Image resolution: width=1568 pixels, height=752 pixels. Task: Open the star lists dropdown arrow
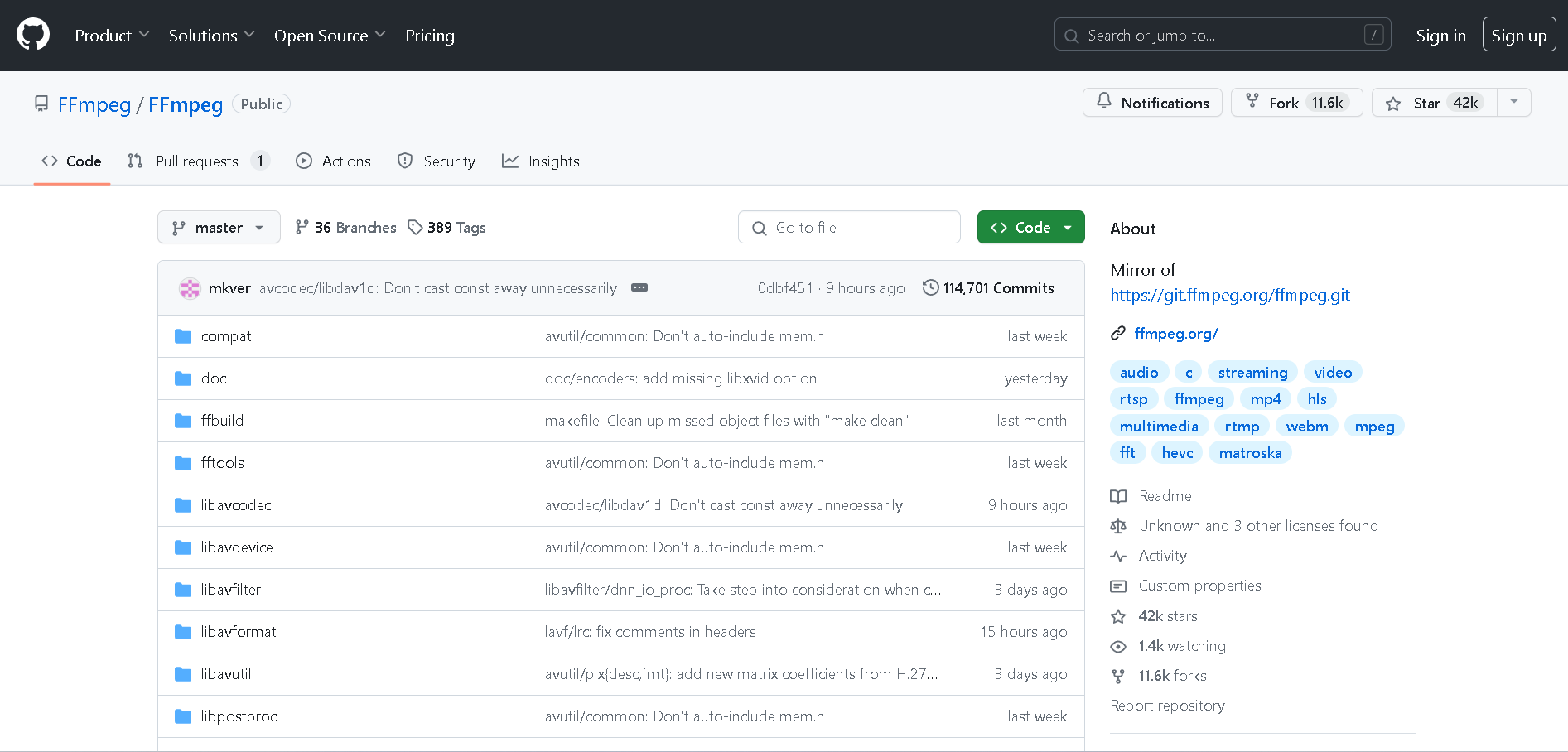click(x=1513, y=102)
